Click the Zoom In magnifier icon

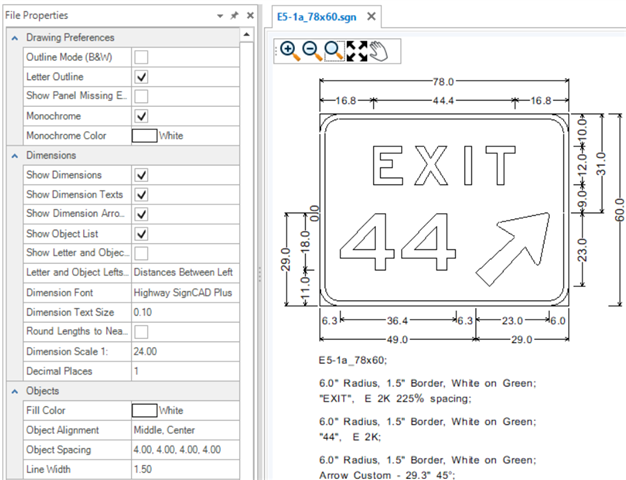(288, 51)
